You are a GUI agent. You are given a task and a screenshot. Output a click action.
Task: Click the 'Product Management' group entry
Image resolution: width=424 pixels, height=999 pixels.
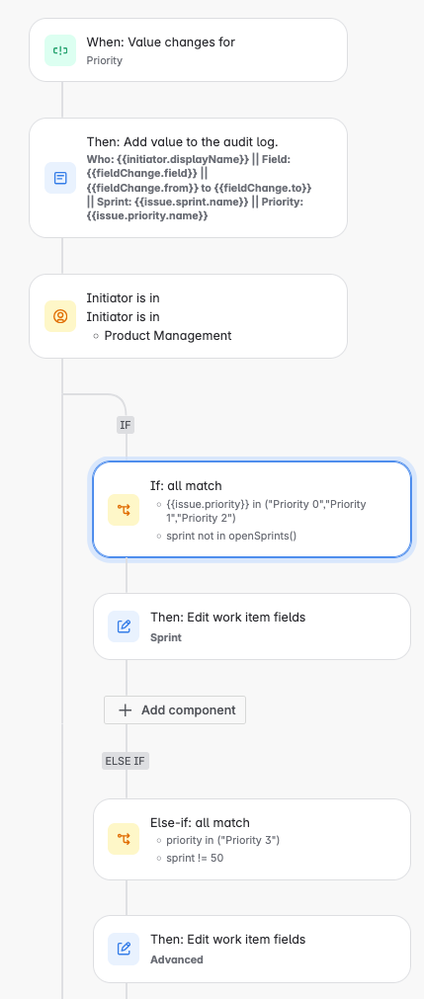pos(168,335)
